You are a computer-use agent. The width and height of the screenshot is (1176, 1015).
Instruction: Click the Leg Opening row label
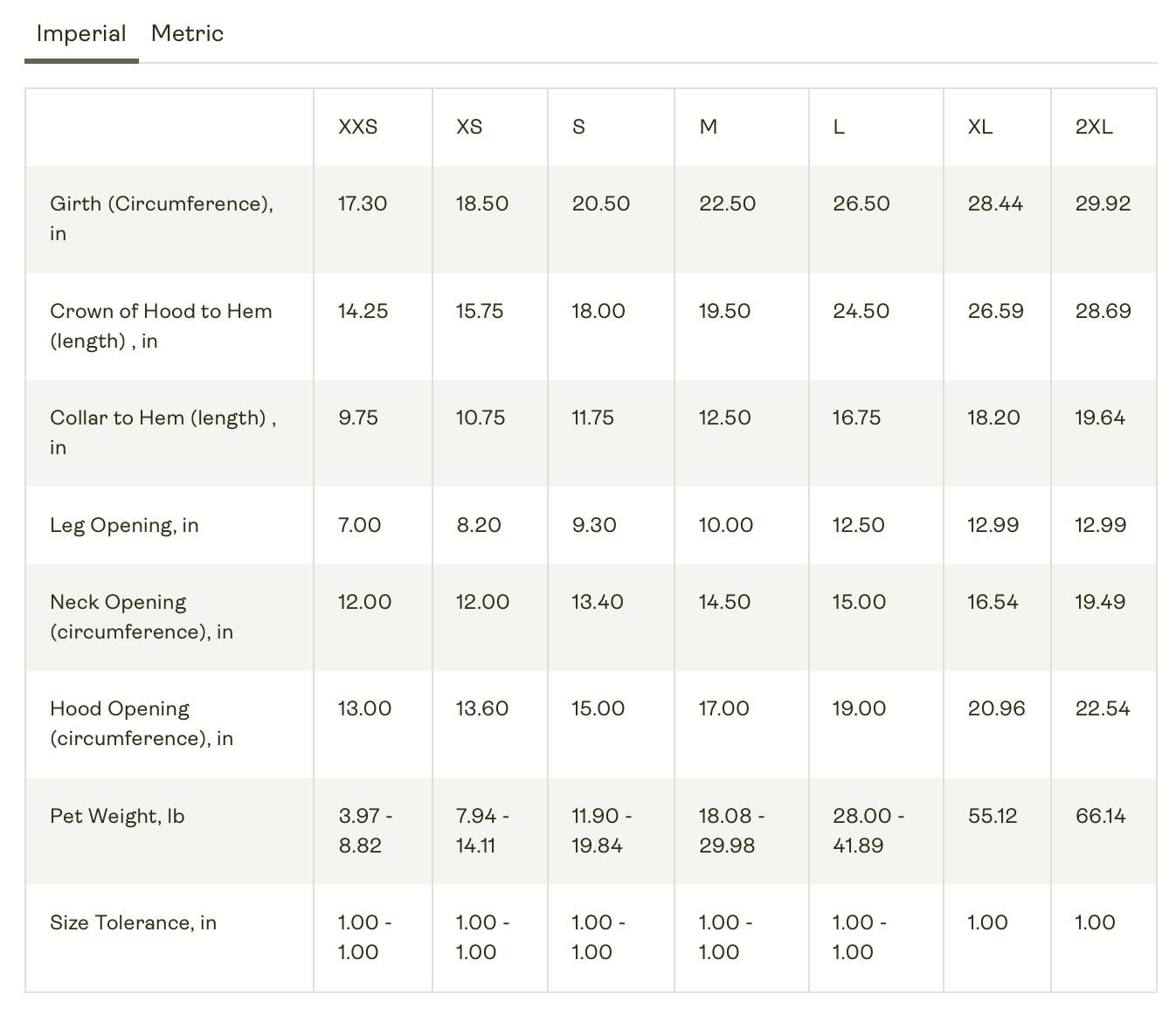coord(124,526)
